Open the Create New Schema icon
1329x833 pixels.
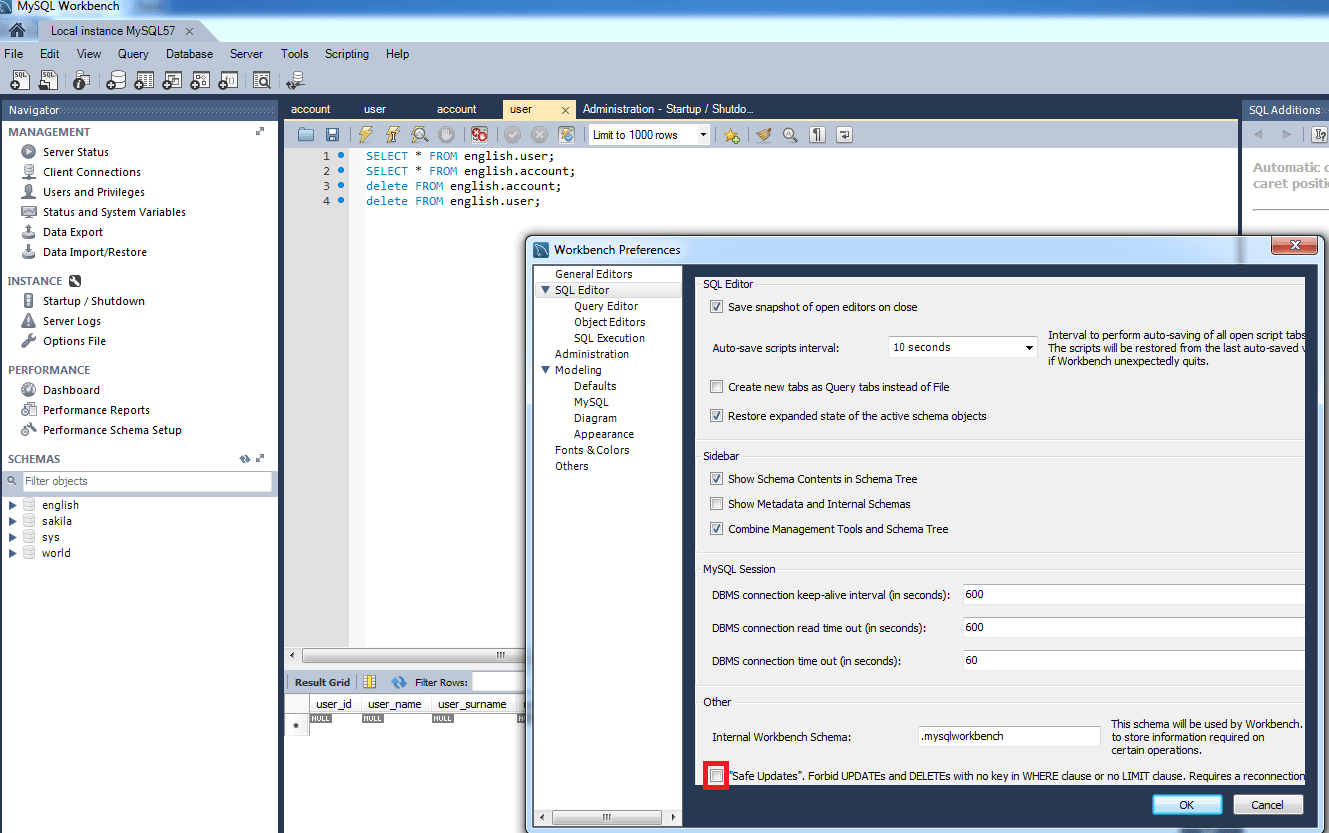(x=117, y=80)
